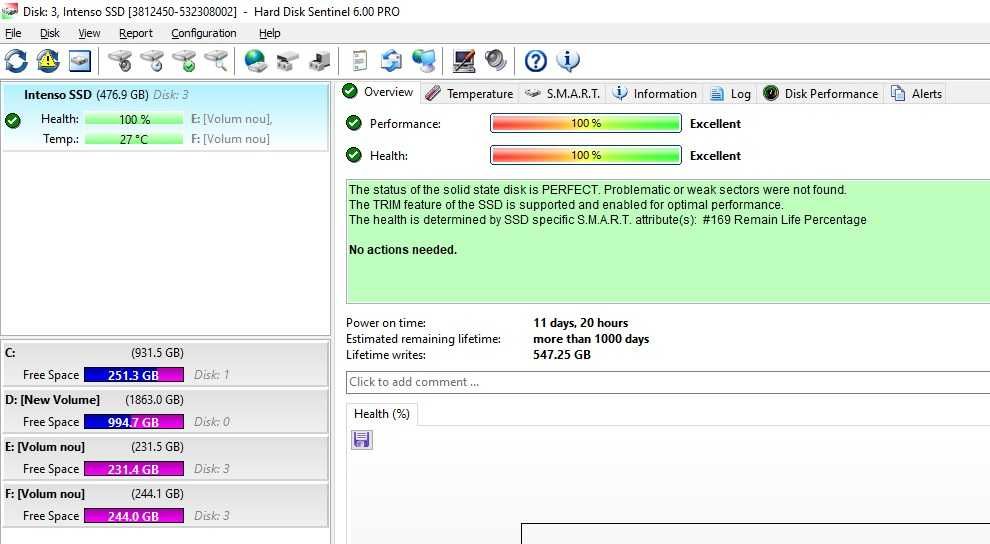Open the Report menu
Screen dimensions: 990x544
pos(136,33)
